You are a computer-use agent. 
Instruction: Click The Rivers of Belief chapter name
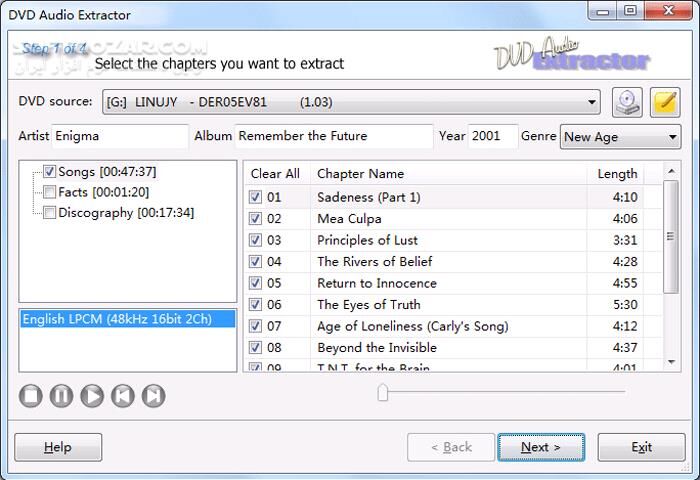[375, 261]
